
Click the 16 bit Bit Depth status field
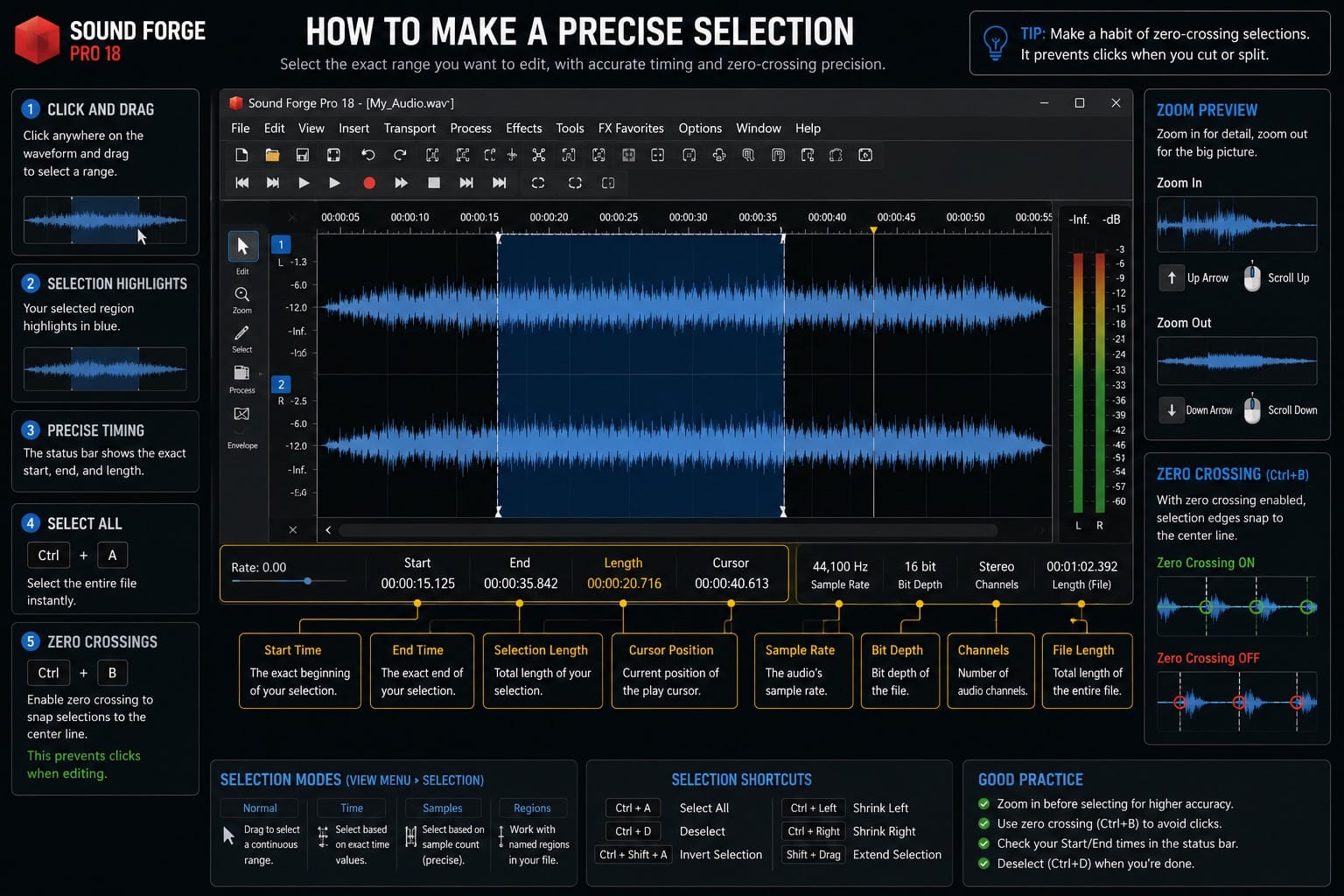click(920, 575)
